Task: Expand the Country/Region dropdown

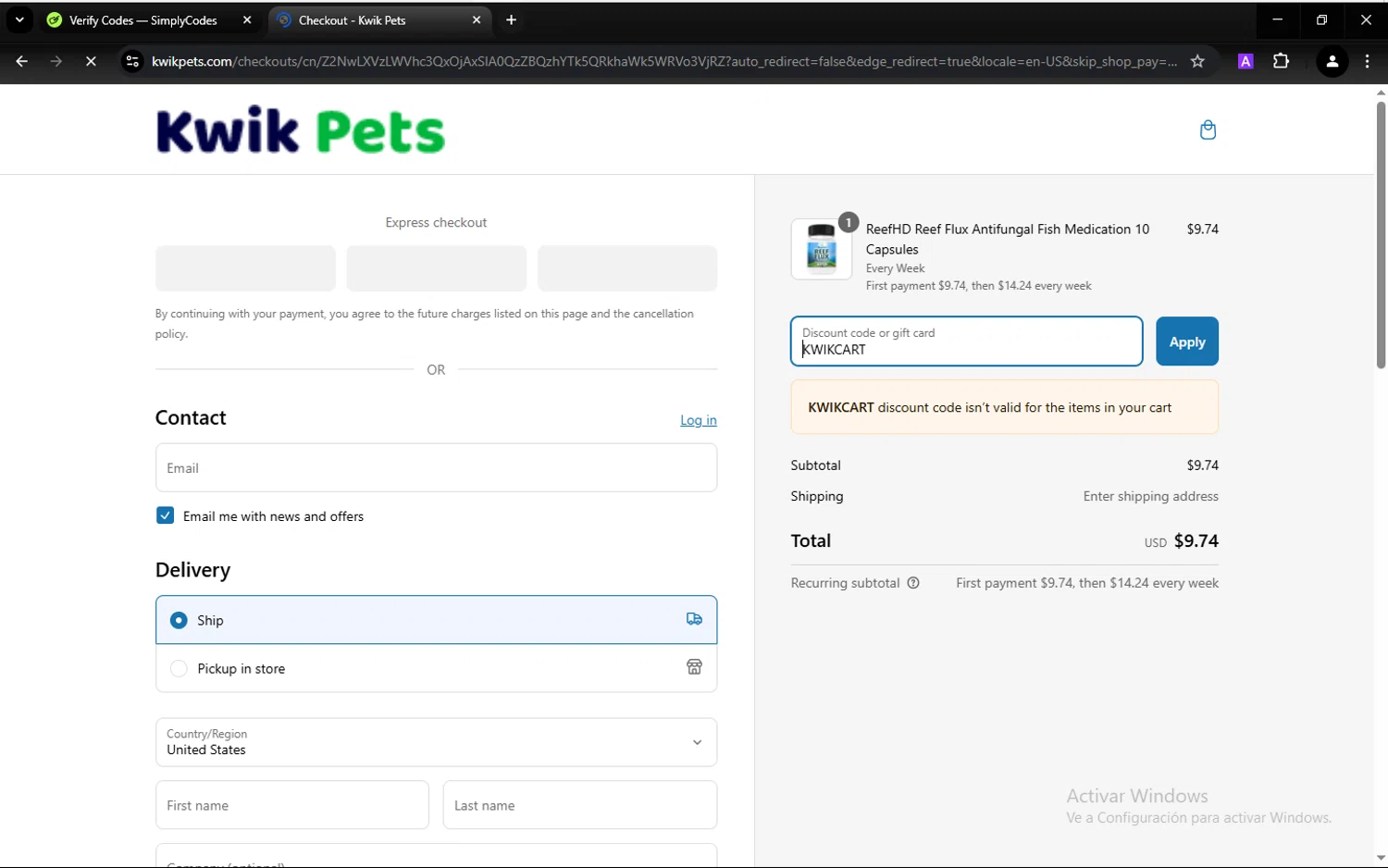Action: (x=436, y=742)
